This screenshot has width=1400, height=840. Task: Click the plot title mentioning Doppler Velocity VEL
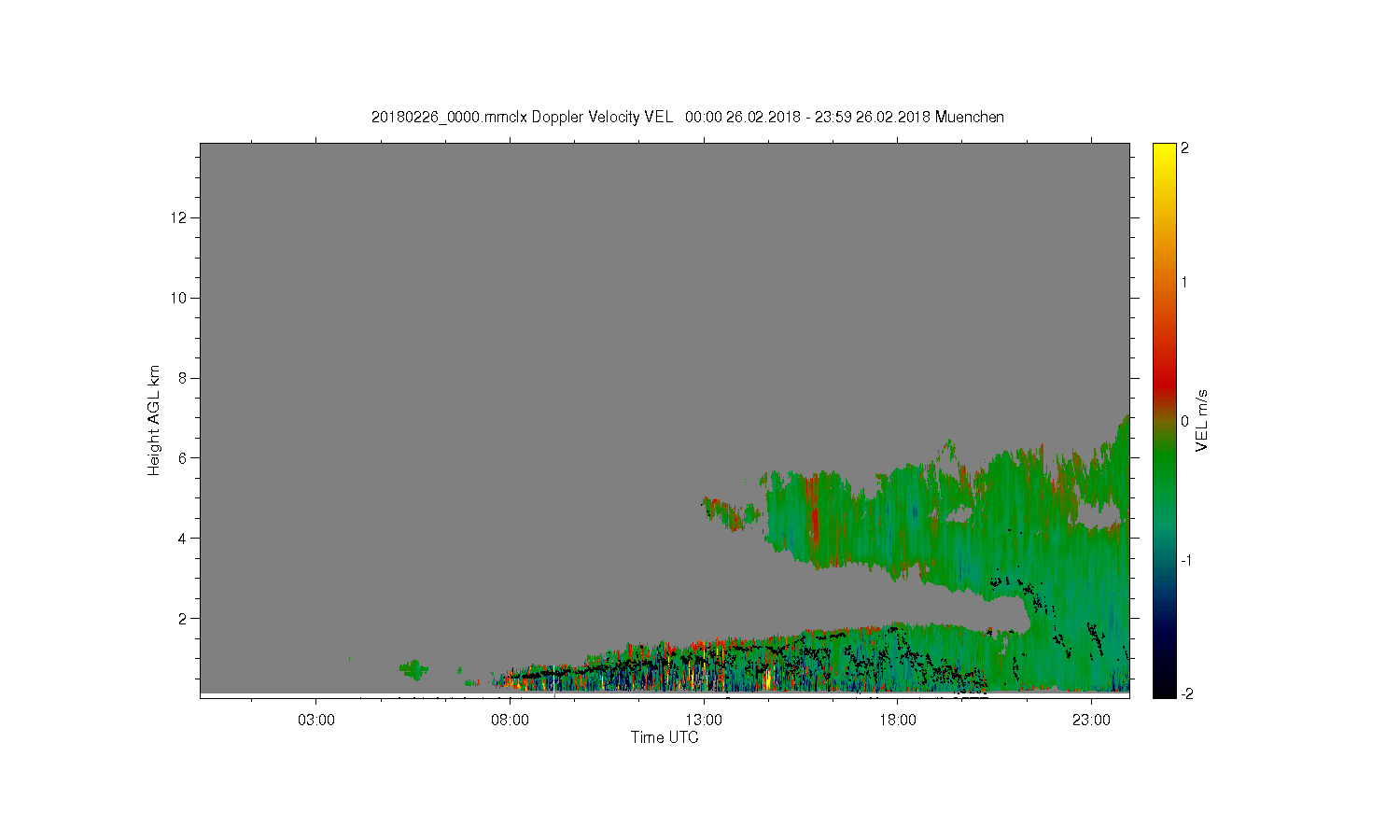pyautogui.click(x=688, y=117)
